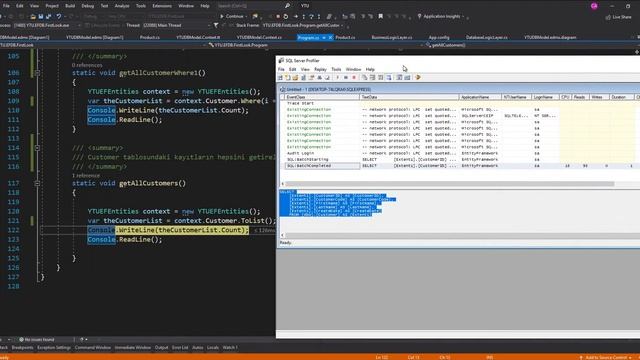Click the icon right of the Continue button

tap(255, 17)
